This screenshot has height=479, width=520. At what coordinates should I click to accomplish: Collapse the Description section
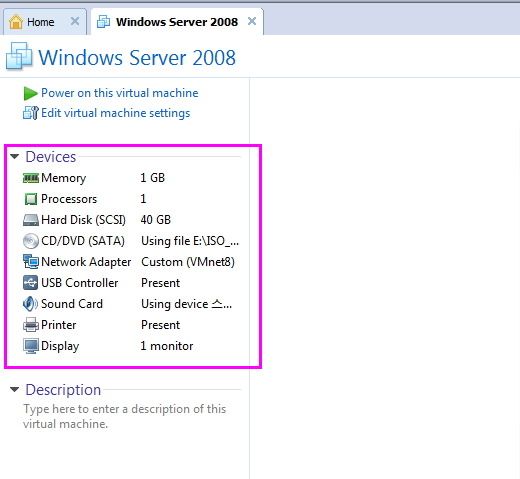click(14, 389)
